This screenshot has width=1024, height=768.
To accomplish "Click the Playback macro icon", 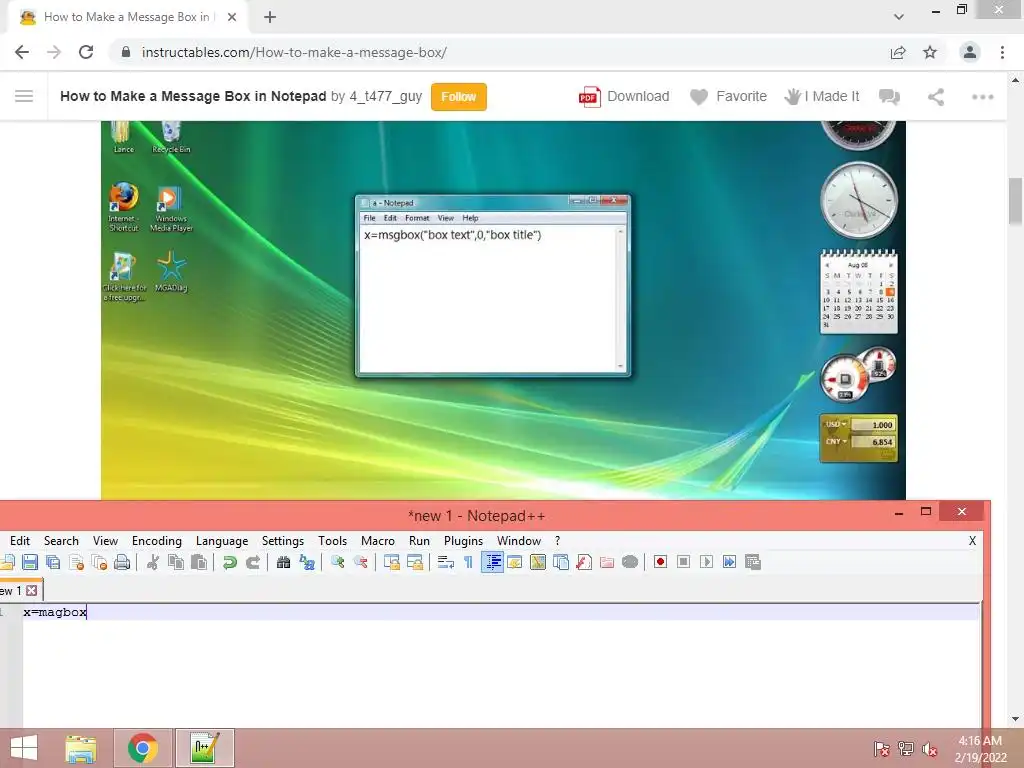I will 707,562.
